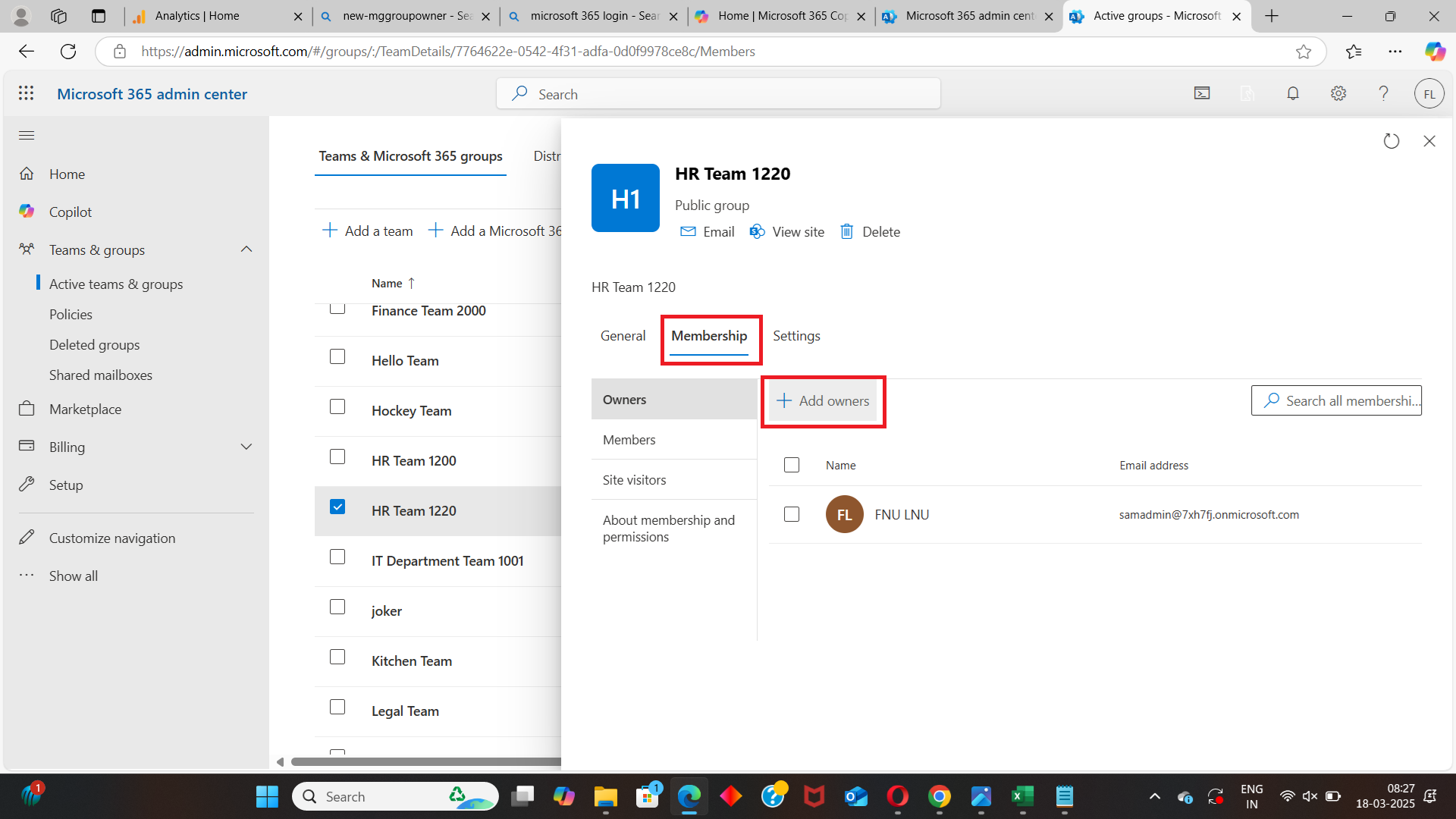Go to Home in the navigation
Viewport: 1456px width, 819px height.
[67, 174]
